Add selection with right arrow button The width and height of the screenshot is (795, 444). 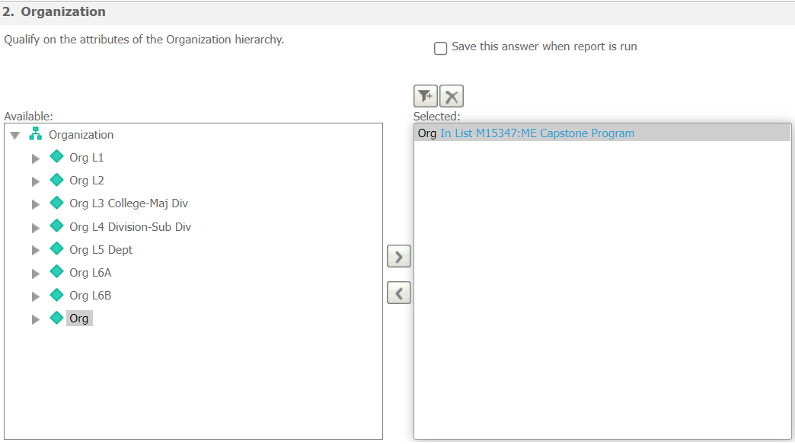[399, 256]
